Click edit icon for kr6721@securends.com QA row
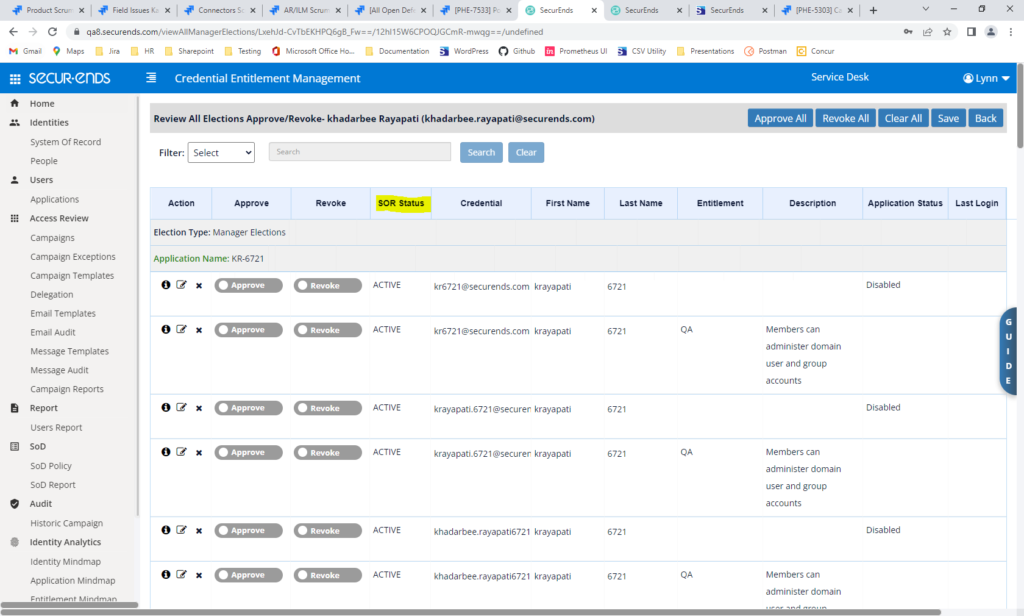This screenshot has height=616, width=1024. (182, 329)
